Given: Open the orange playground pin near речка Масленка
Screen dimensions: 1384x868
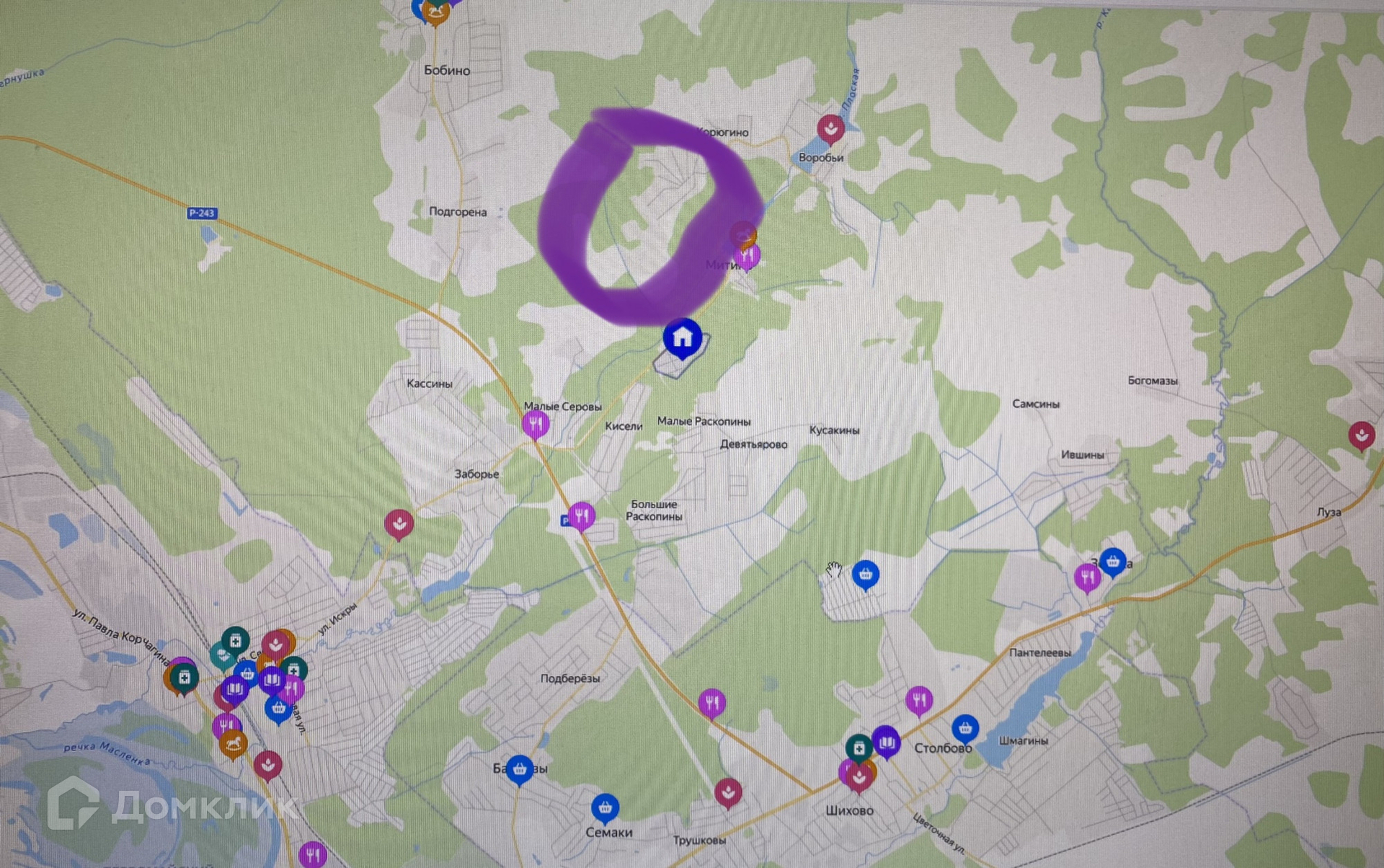Looking at the screenshot, I should click(233, 744).
